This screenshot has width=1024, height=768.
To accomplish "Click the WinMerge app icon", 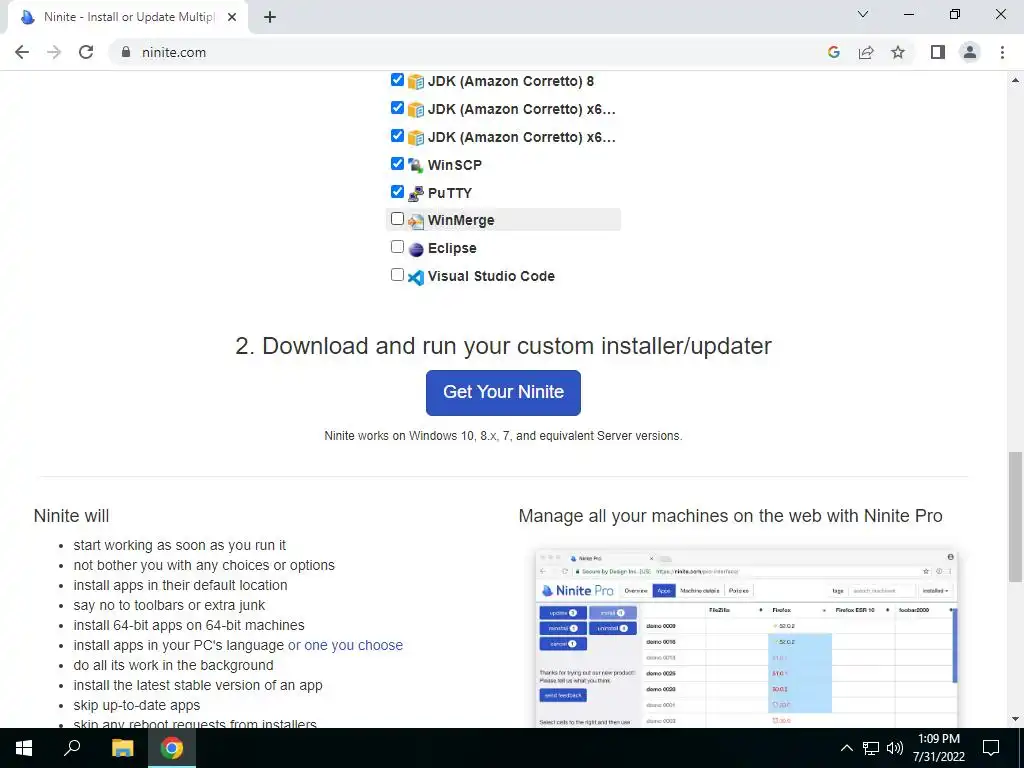I will pos(415,221).
